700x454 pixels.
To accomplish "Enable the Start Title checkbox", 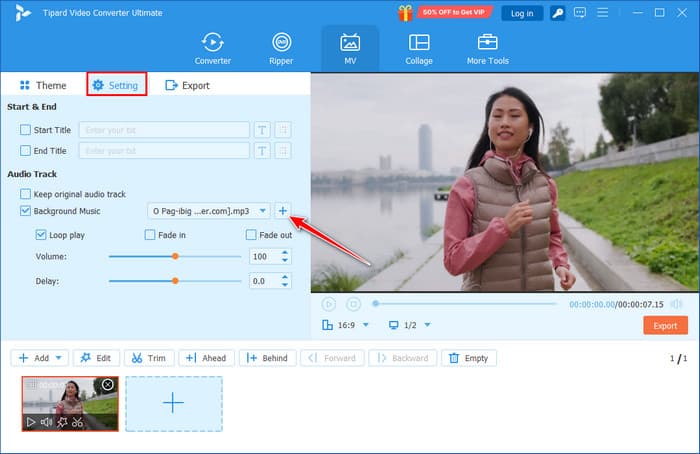I will [x=26, y=130].
